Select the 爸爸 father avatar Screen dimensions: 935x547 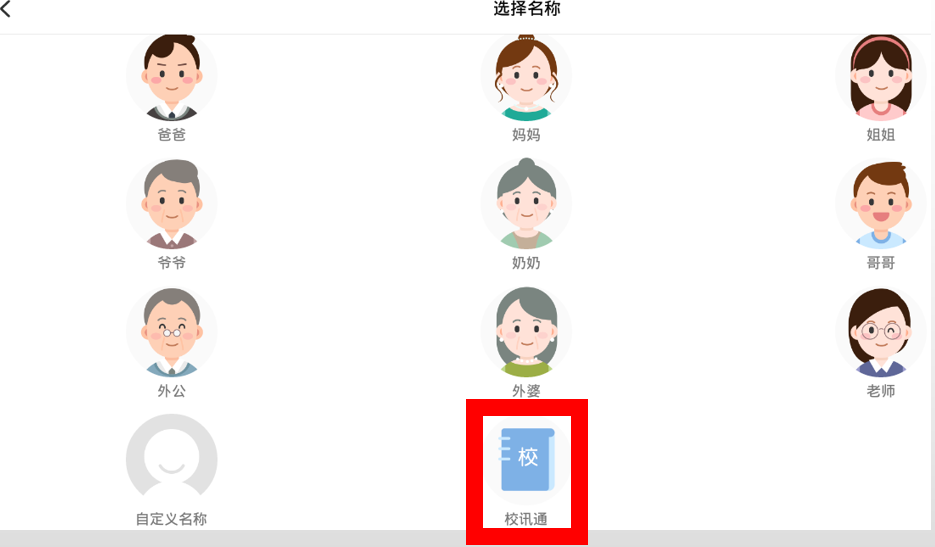172,76
